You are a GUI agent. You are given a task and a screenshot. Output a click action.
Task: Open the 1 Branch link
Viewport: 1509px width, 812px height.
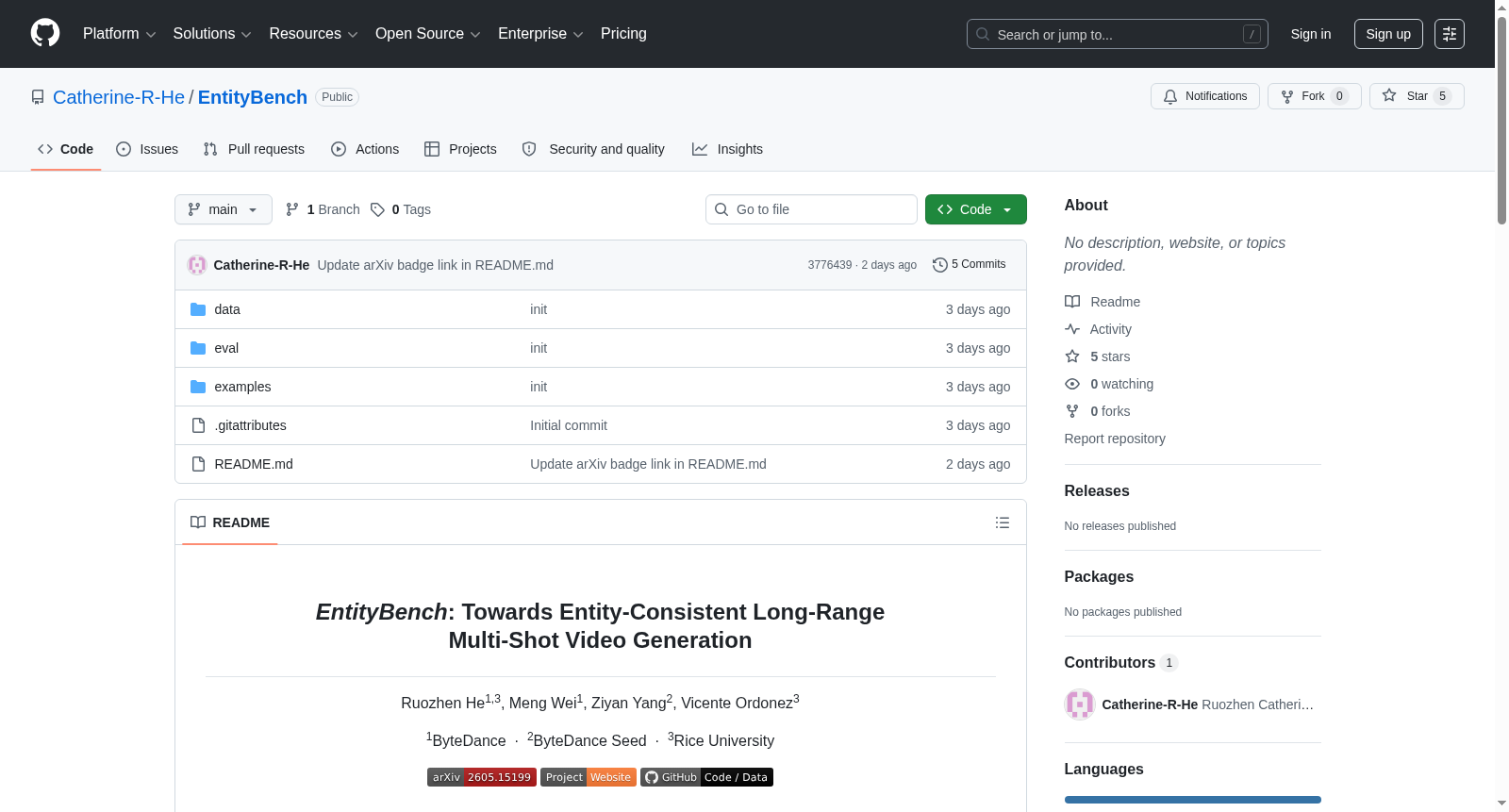click(x=323, y=209)
